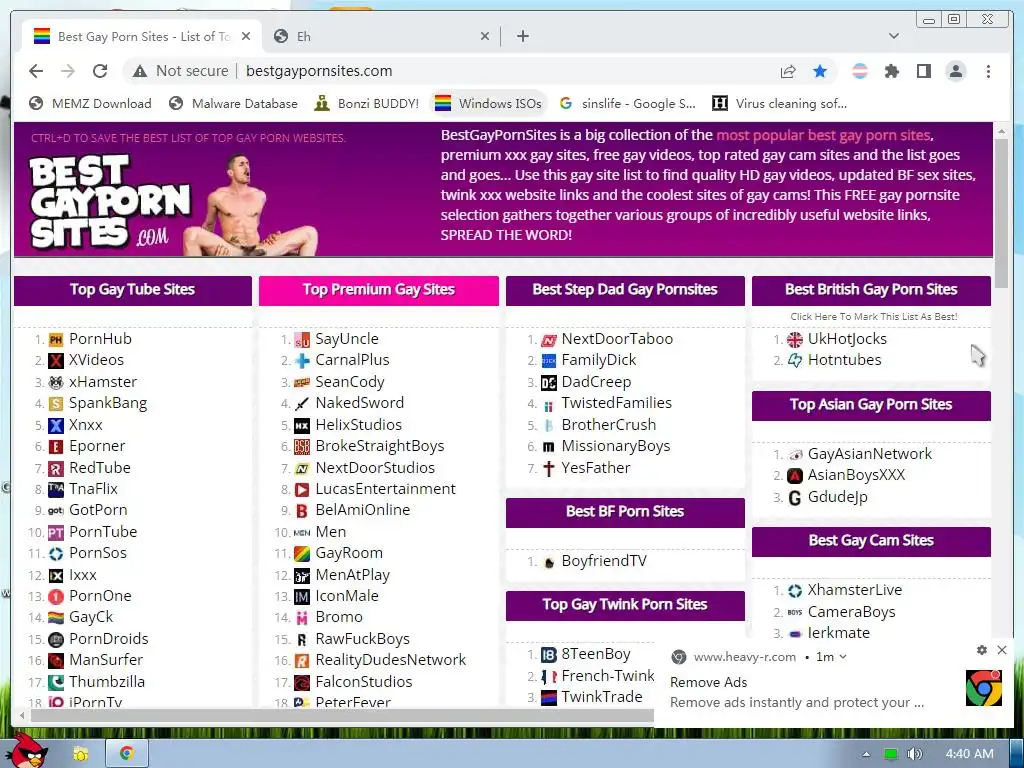Close the Eh tab
1024x768 pixels.
point(485,37)
